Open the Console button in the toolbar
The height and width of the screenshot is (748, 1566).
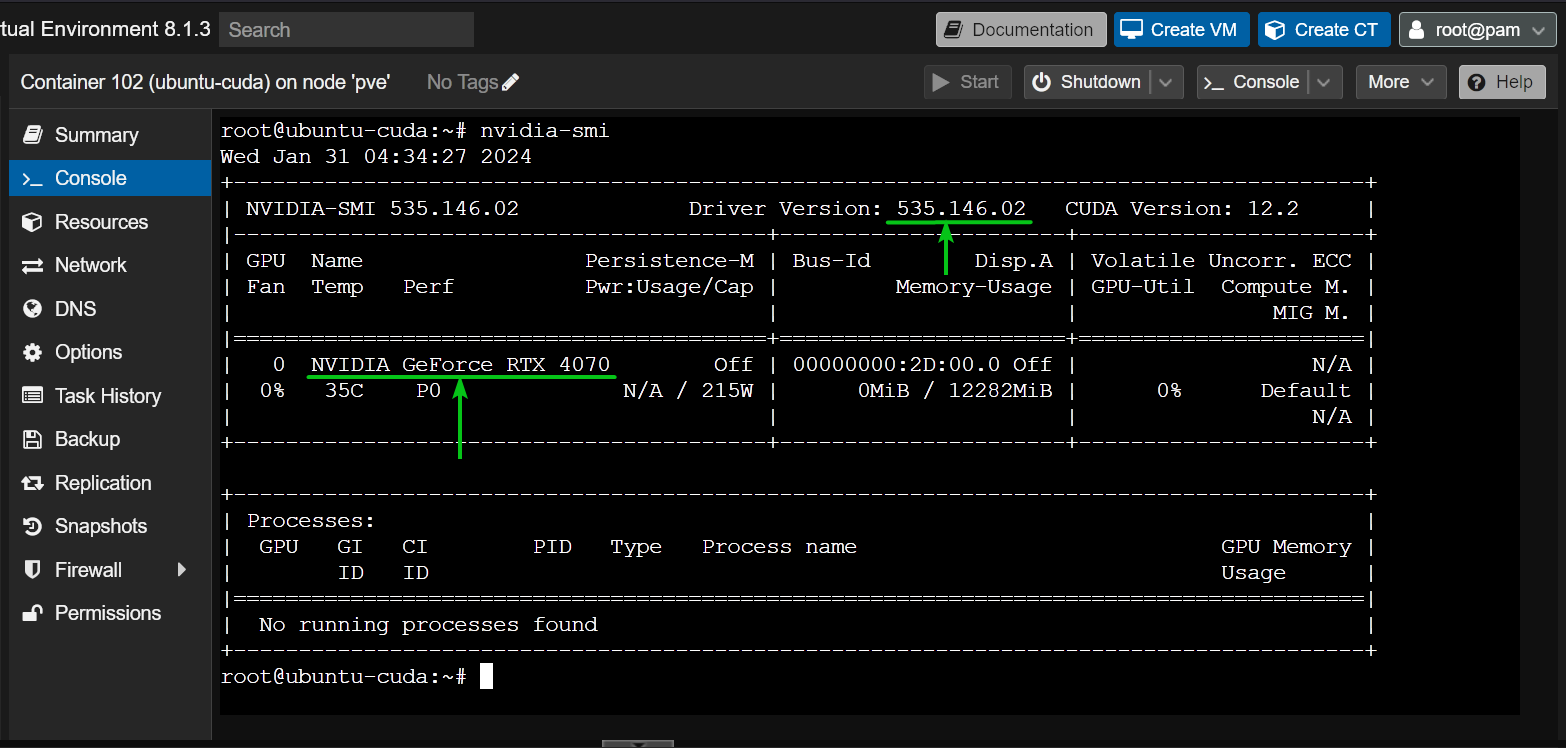point(1251,82)
